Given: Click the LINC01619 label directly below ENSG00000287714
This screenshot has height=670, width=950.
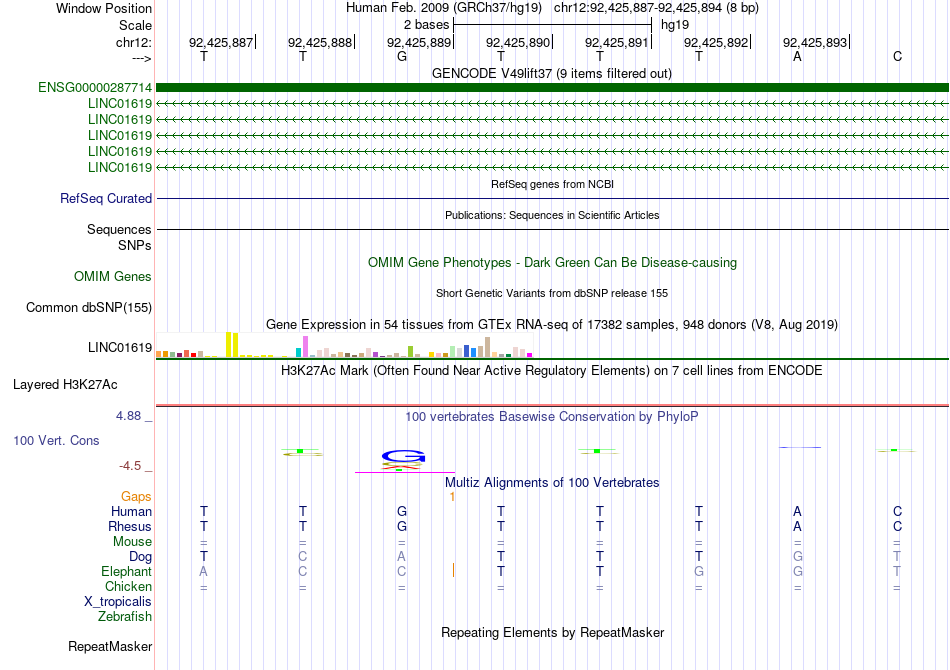Looking at the screenshot, I should tap(120, 104).
